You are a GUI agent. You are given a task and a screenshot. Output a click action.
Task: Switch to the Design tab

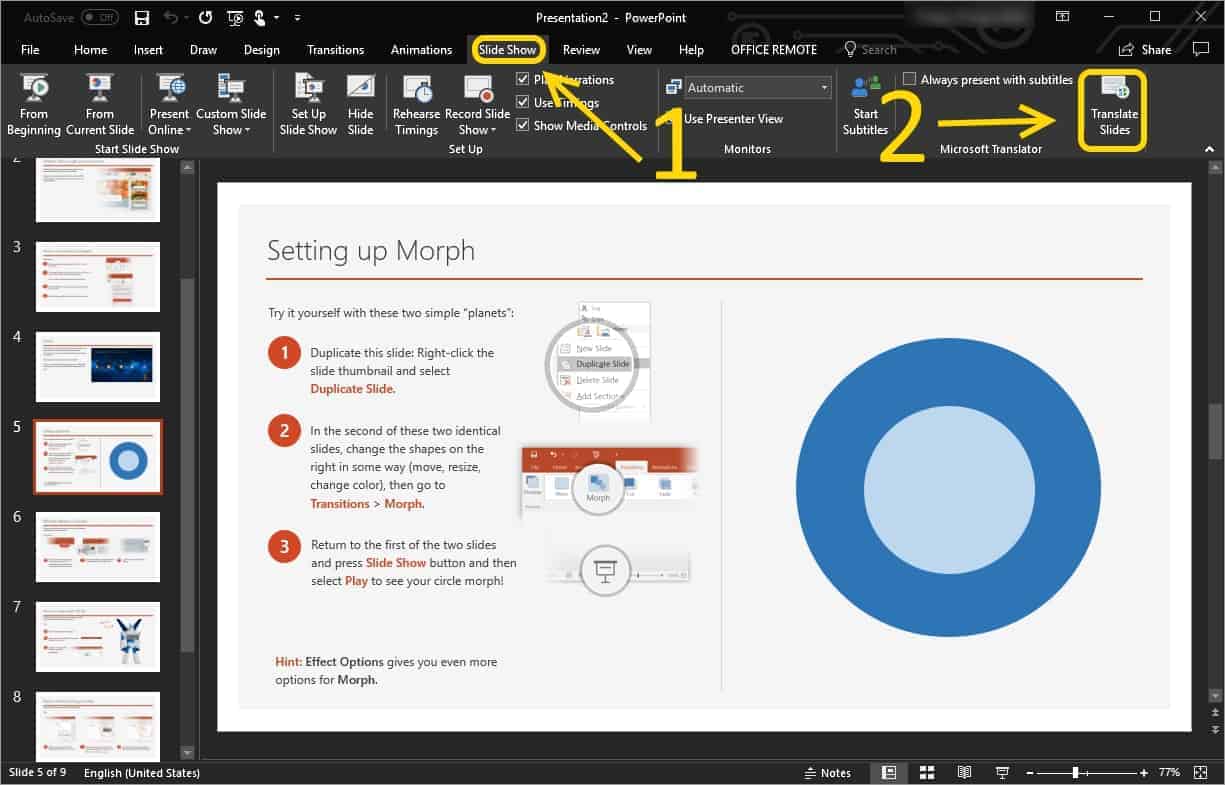(261, 50)
